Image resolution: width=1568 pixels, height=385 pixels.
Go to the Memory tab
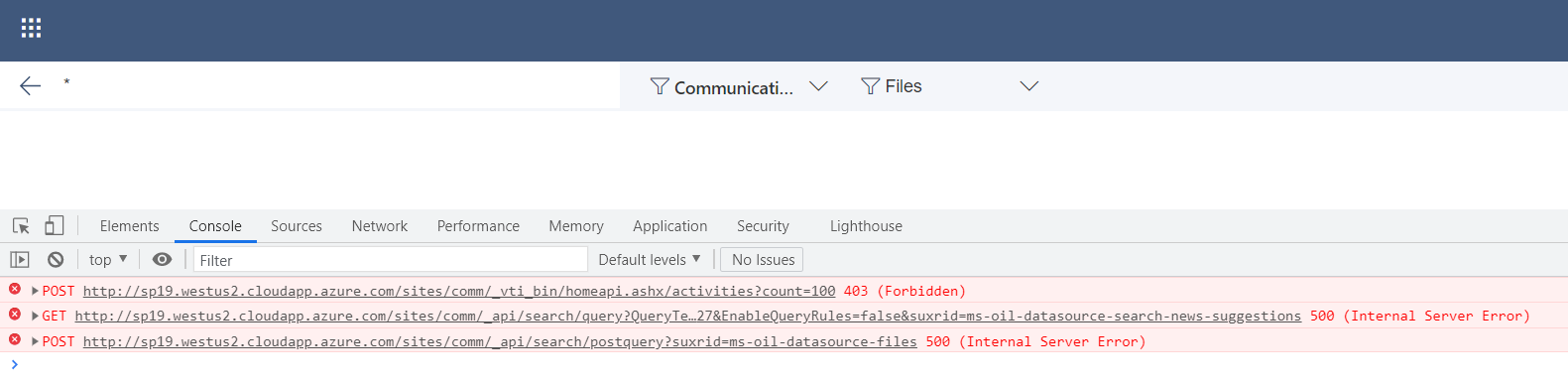[x=576, y=226]
